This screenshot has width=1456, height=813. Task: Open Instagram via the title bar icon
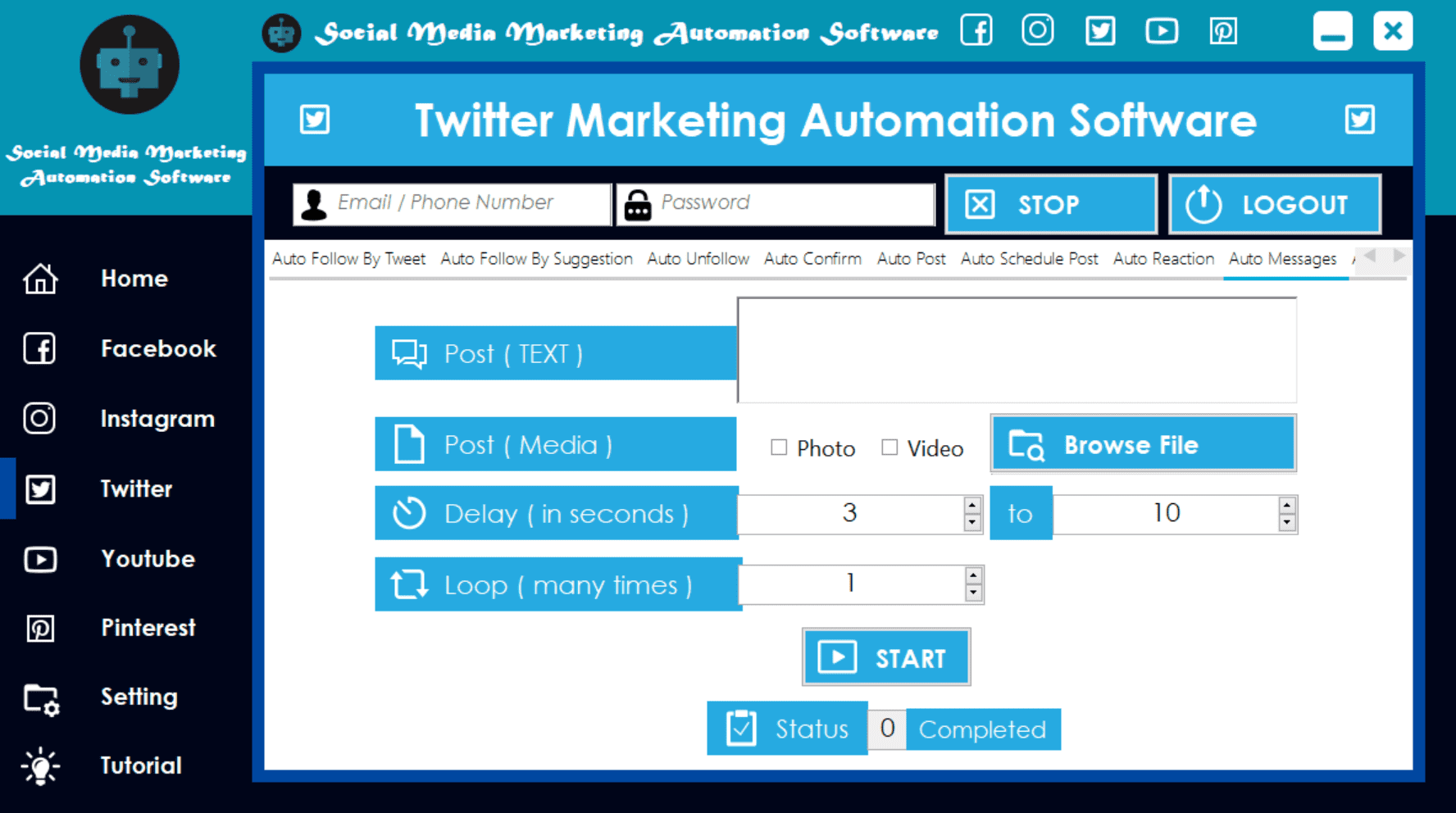[1038, 31]
